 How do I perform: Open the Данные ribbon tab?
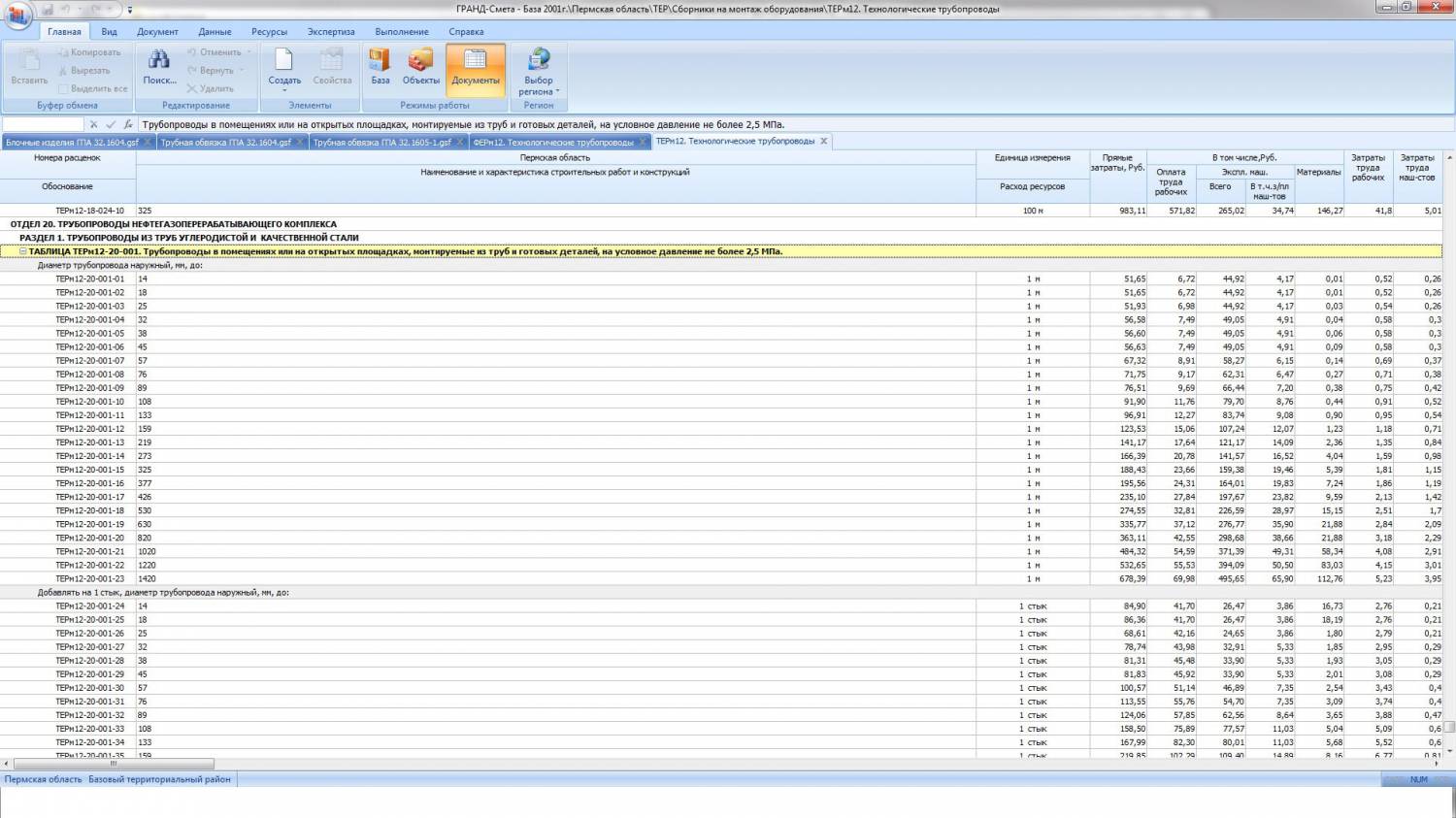point(215,32)
